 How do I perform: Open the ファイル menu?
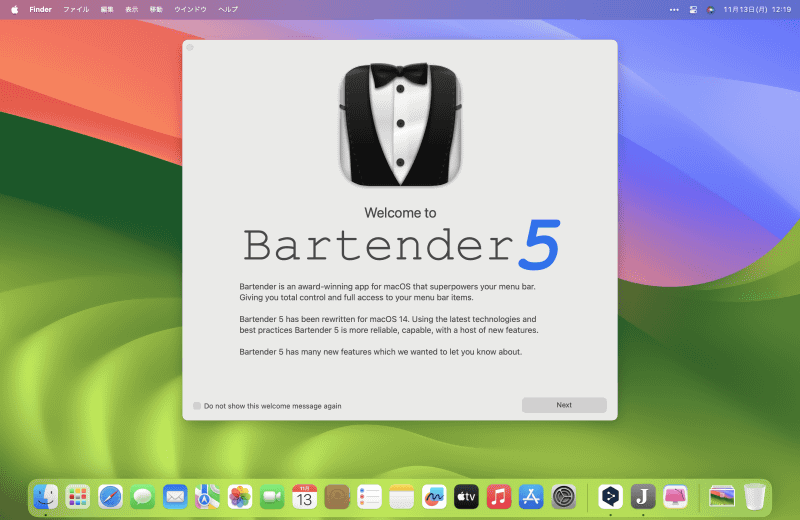pos(76,9)
